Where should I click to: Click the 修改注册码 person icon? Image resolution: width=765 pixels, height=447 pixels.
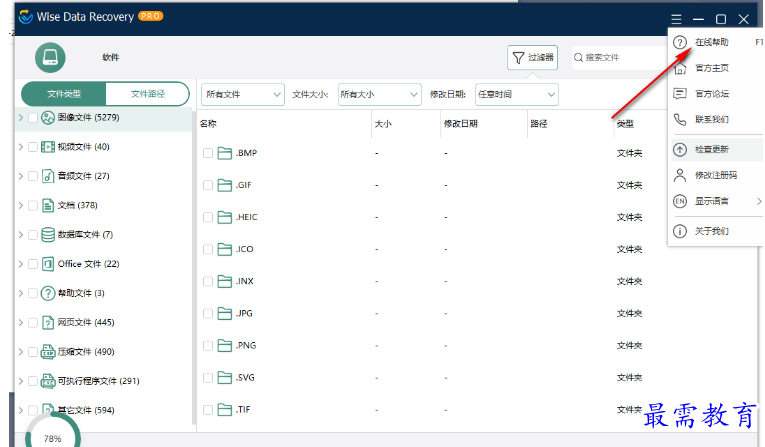pos(680,175)
